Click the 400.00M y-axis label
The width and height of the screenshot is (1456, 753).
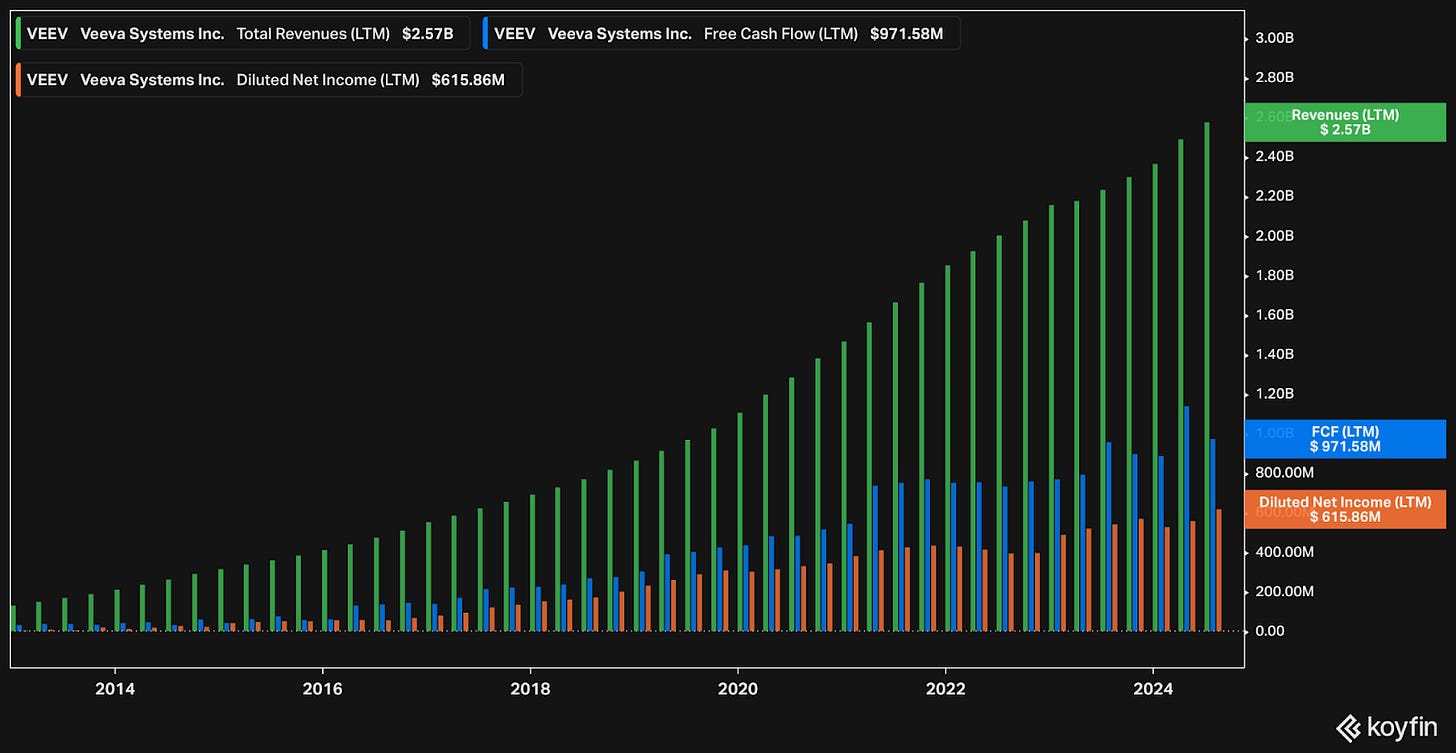[1284, 552]
